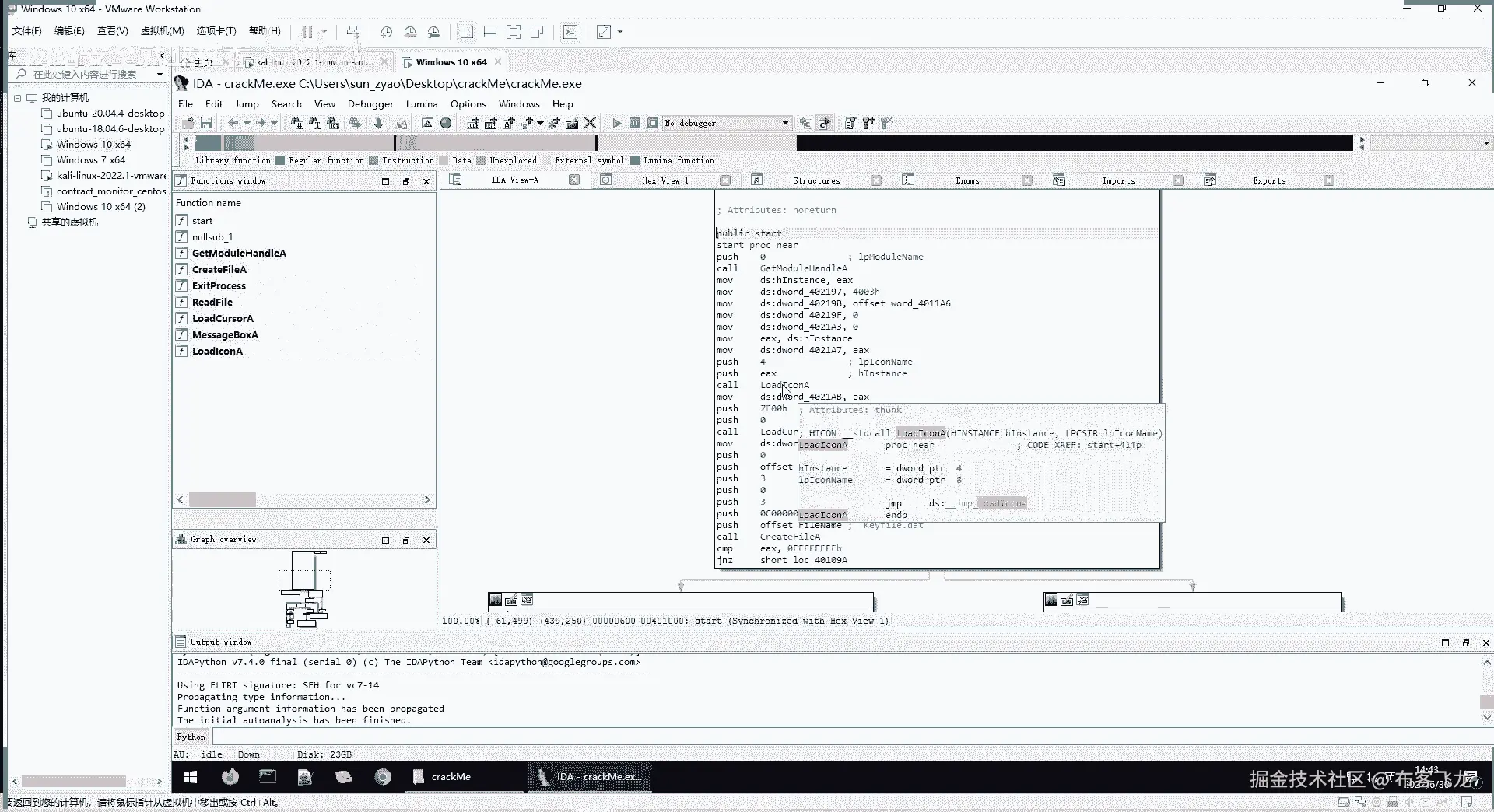Switch to the Enums tab

[x=967, y=180]
